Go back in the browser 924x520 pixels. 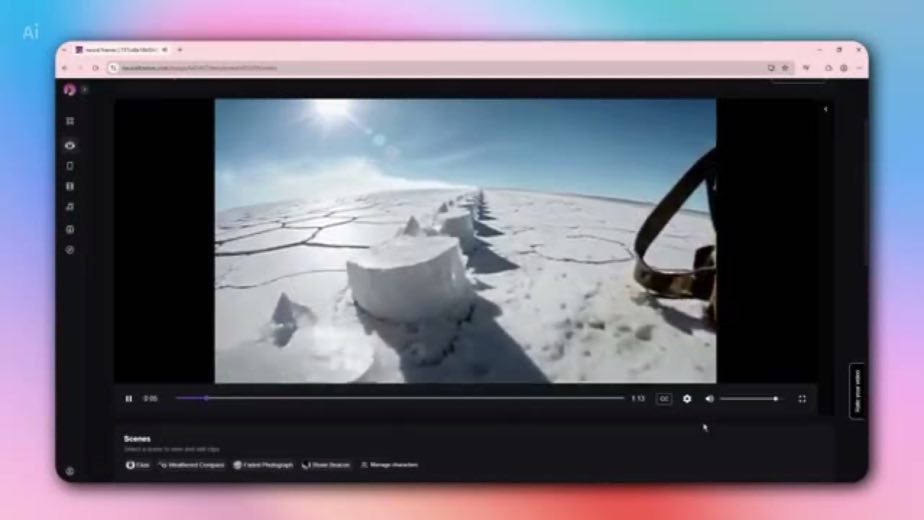(65, 68)
